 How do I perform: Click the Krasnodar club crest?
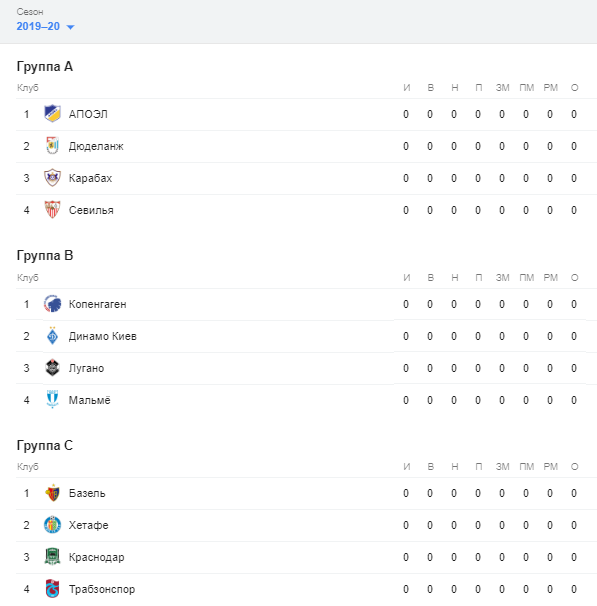[52, 557]
